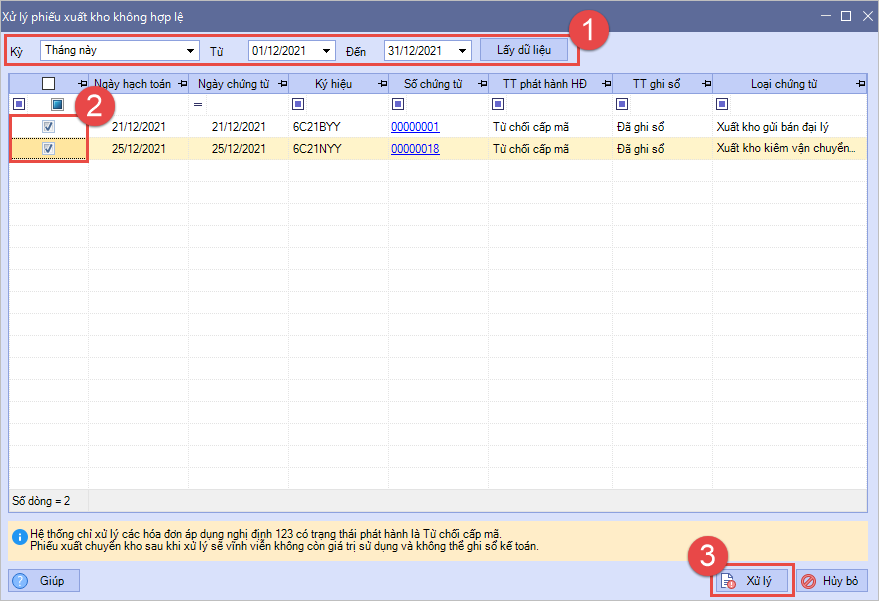
Task: Click the equals filter operator under Ngày chứng từ
Action: (198, 104)
